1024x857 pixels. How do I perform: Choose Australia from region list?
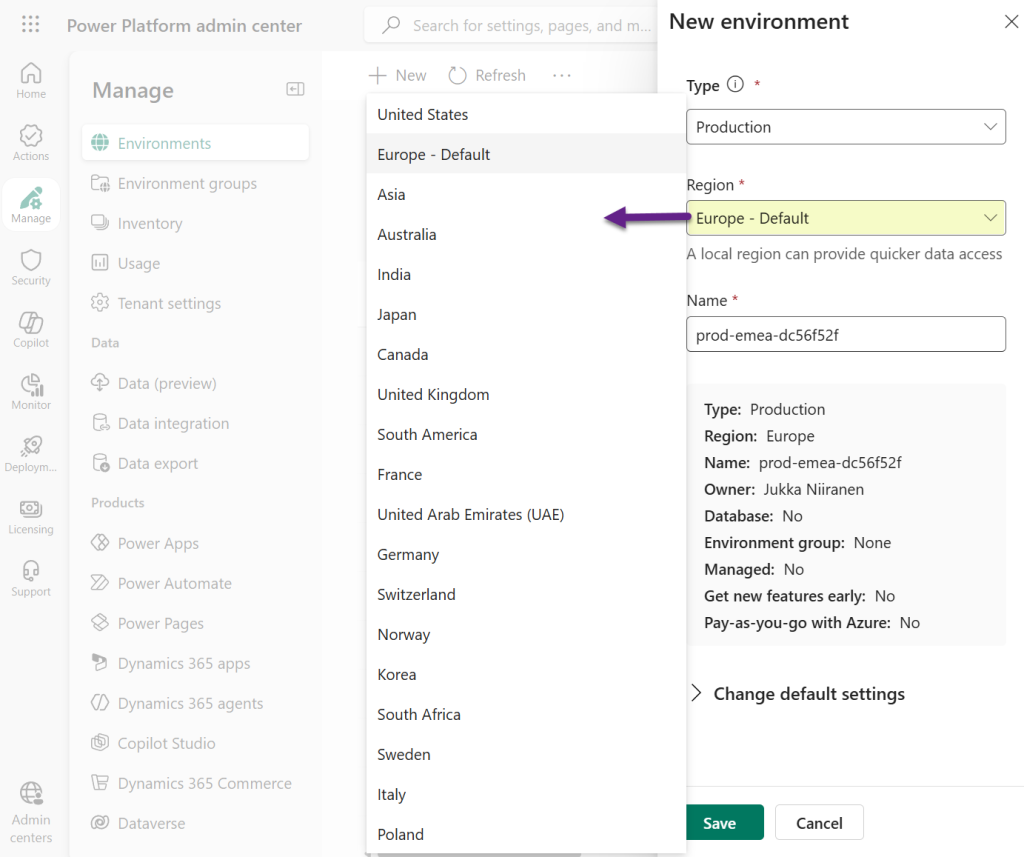(526, 234)
